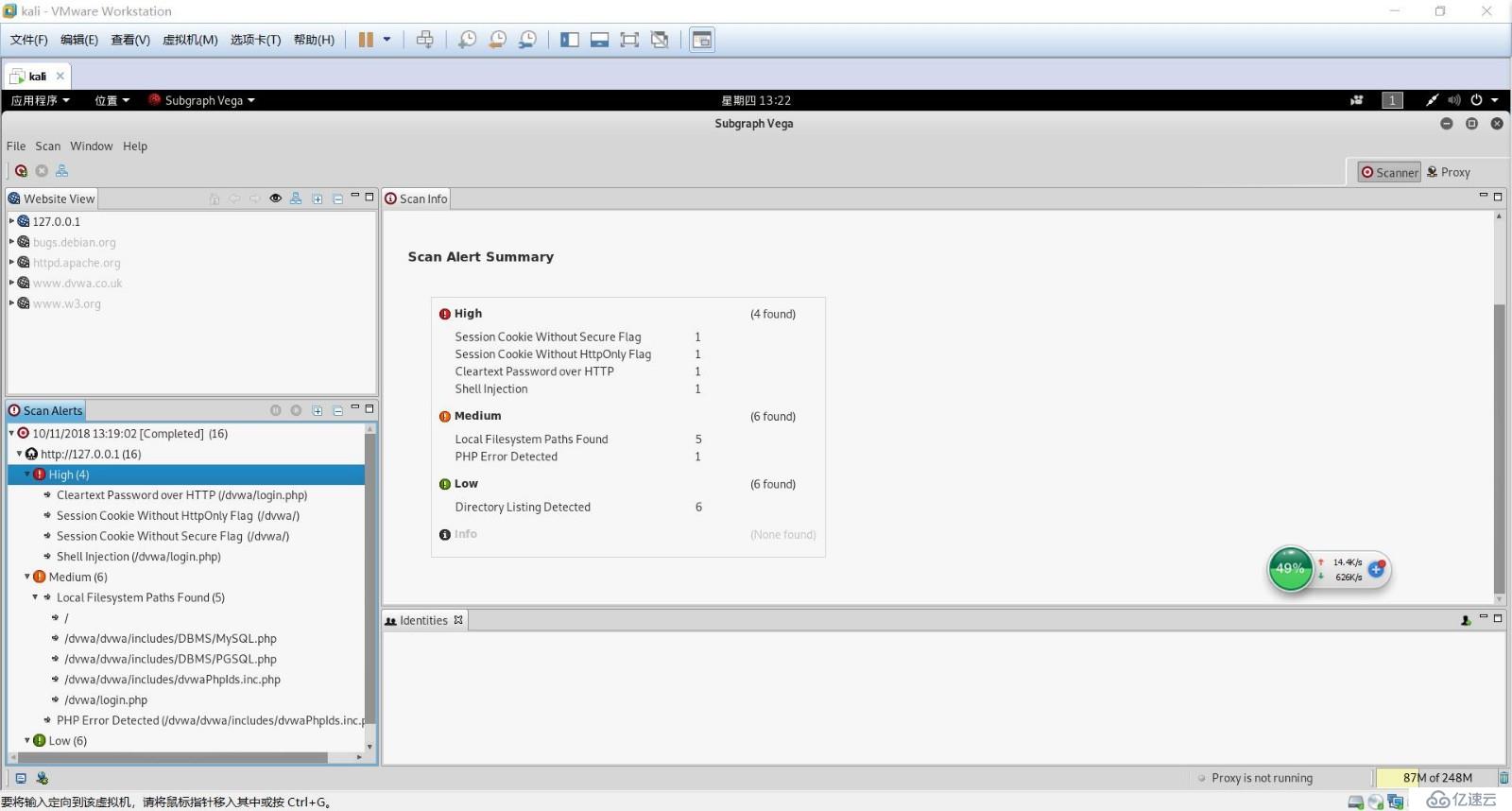The height and width of the screenshot is (811, 1512).
Task: Click identity person icon in Identities panel
Action: coord(1466,620)
